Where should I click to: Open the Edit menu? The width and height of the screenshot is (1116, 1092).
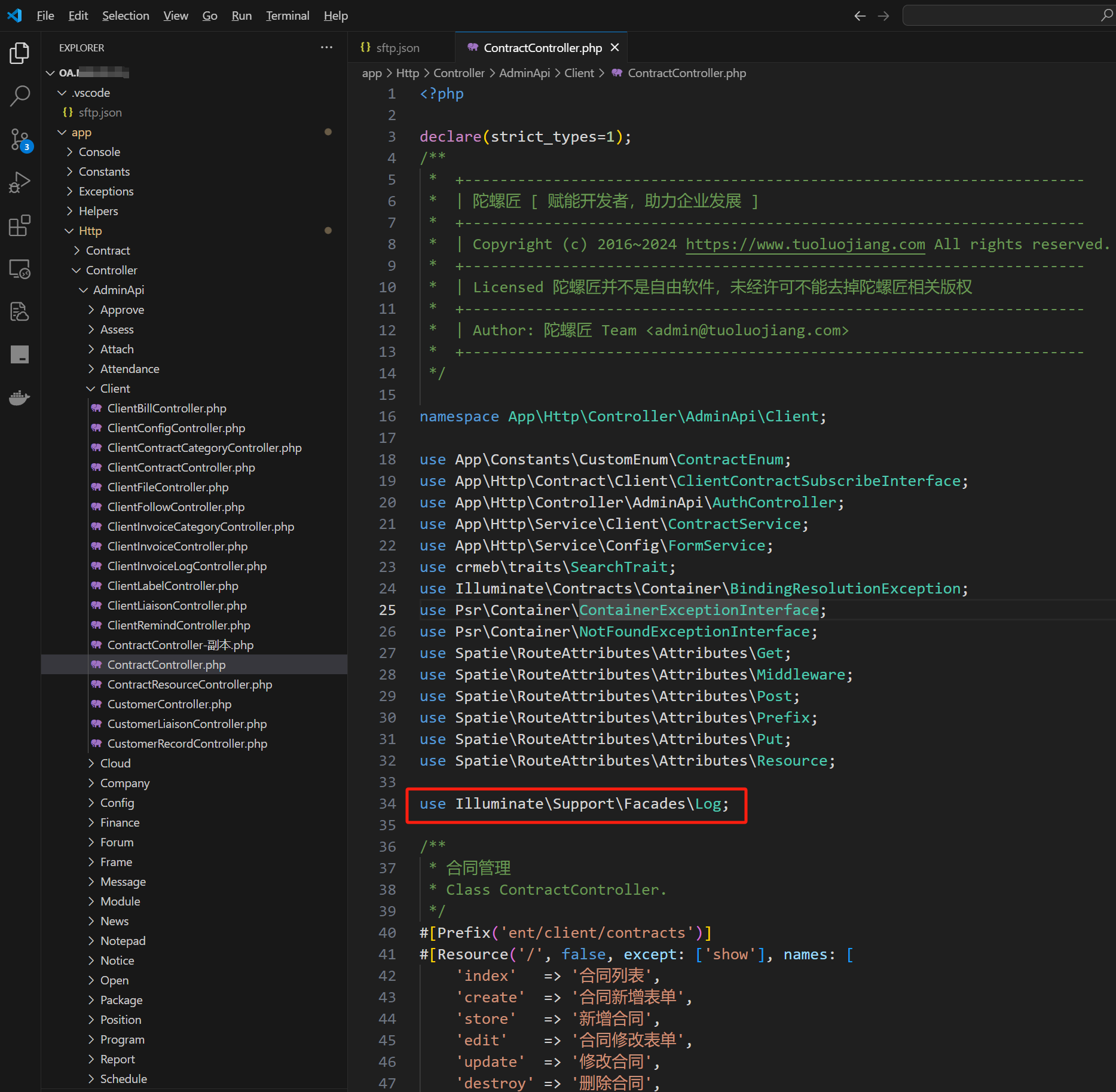(78, 16)
